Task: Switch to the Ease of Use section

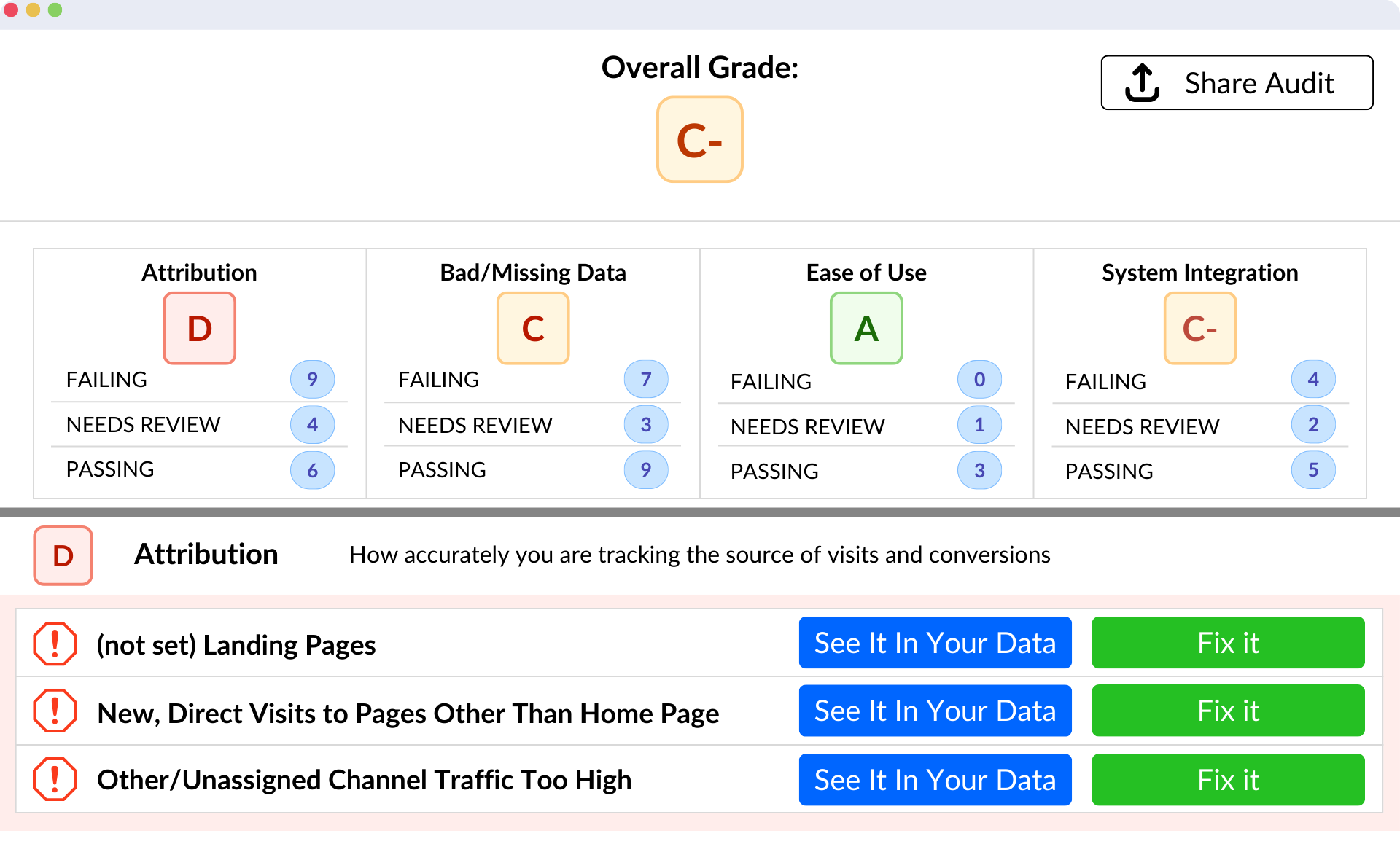Action: [x=866, y=273]
